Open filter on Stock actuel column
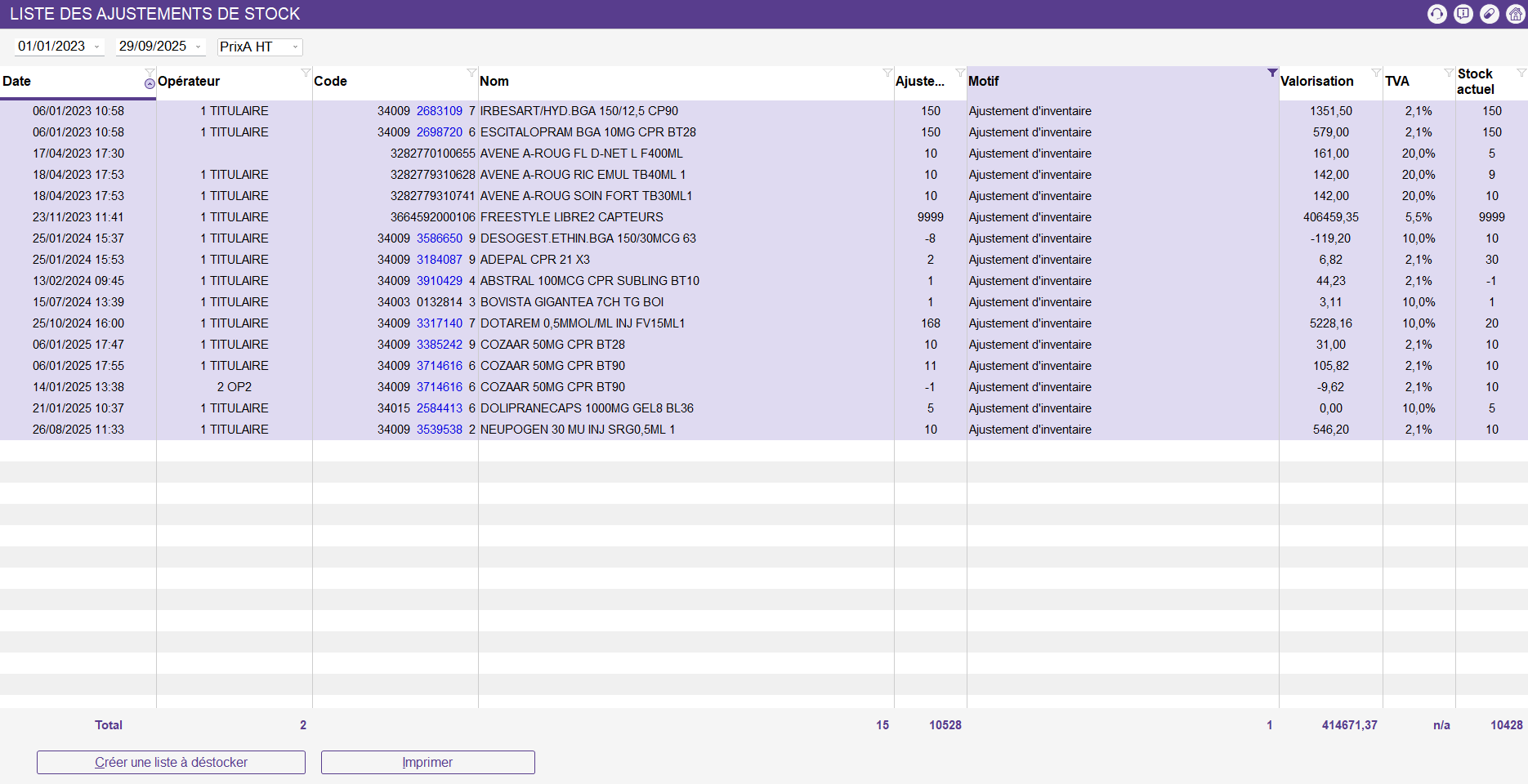 click(1521, 73)
